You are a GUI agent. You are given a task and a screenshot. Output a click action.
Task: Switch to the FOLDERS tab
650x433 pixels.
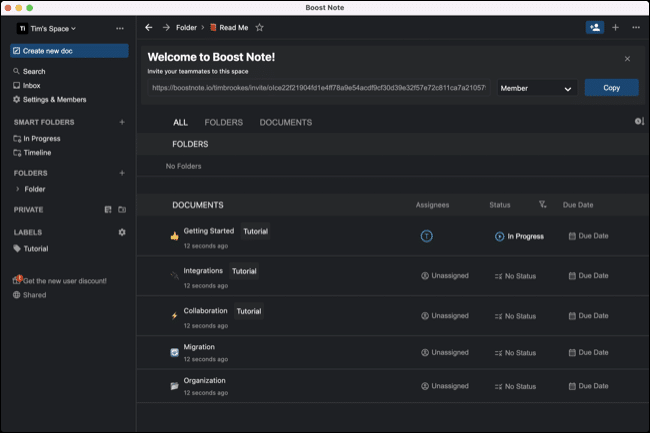[x=223, y=123]
